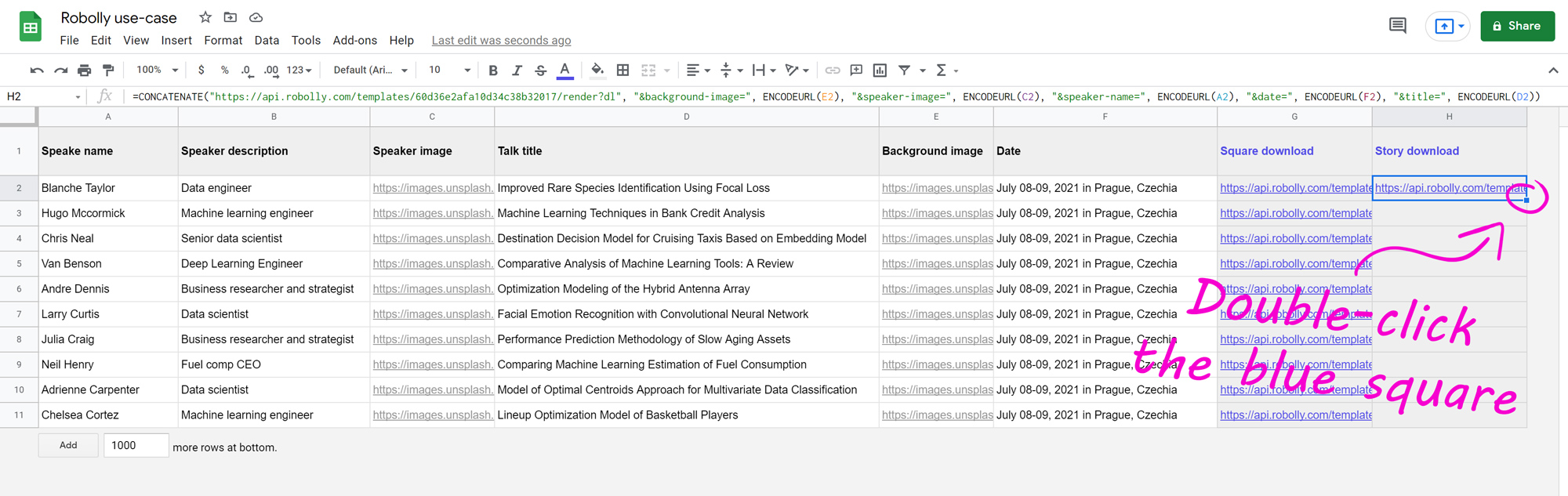Toggle italic formatting
The image size is (1568, 496).
coord(517,71)
